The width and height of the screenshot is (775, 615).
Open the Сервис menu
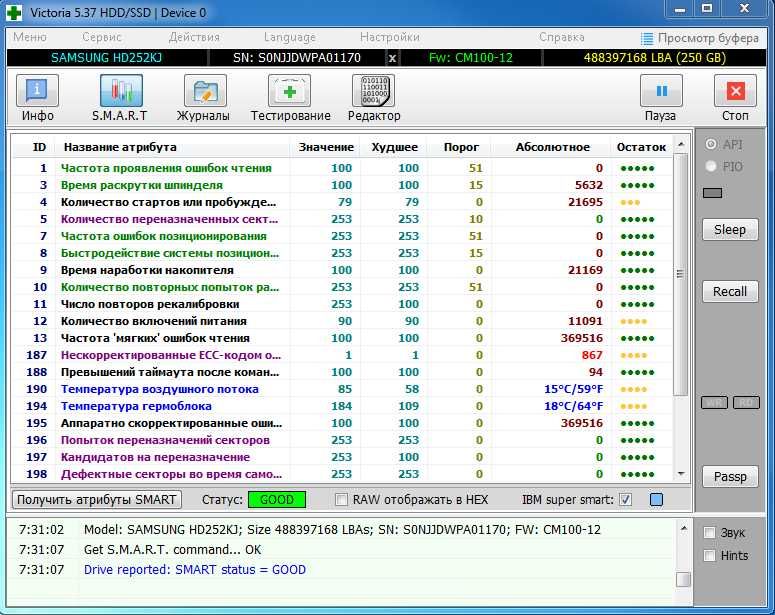102,37
